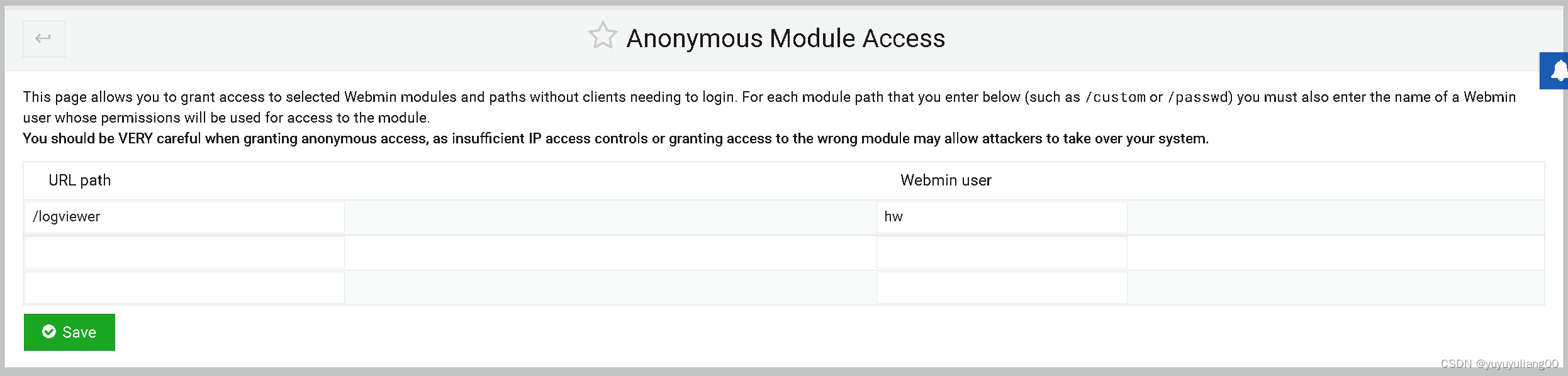Click the empty Webmin user field in last row

1000,287
